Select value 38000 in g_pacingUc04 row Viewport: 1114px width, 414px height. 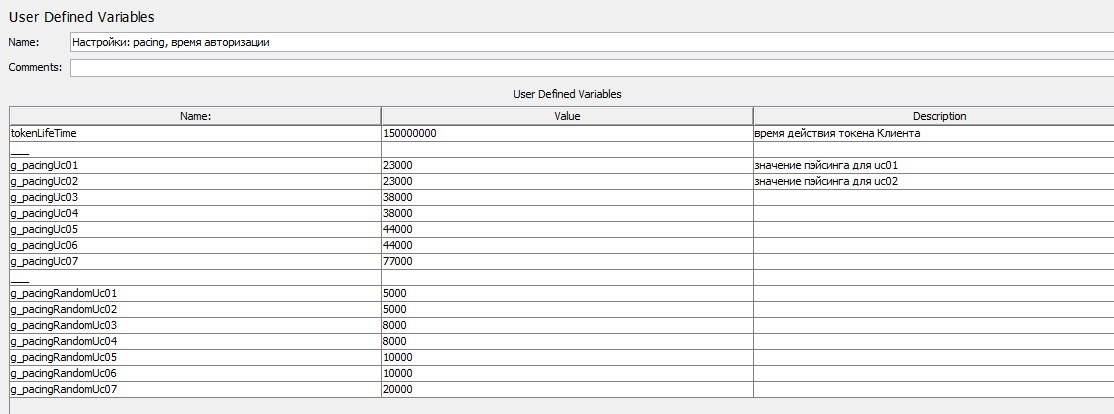pyautogui.click(x=567, y=213)
